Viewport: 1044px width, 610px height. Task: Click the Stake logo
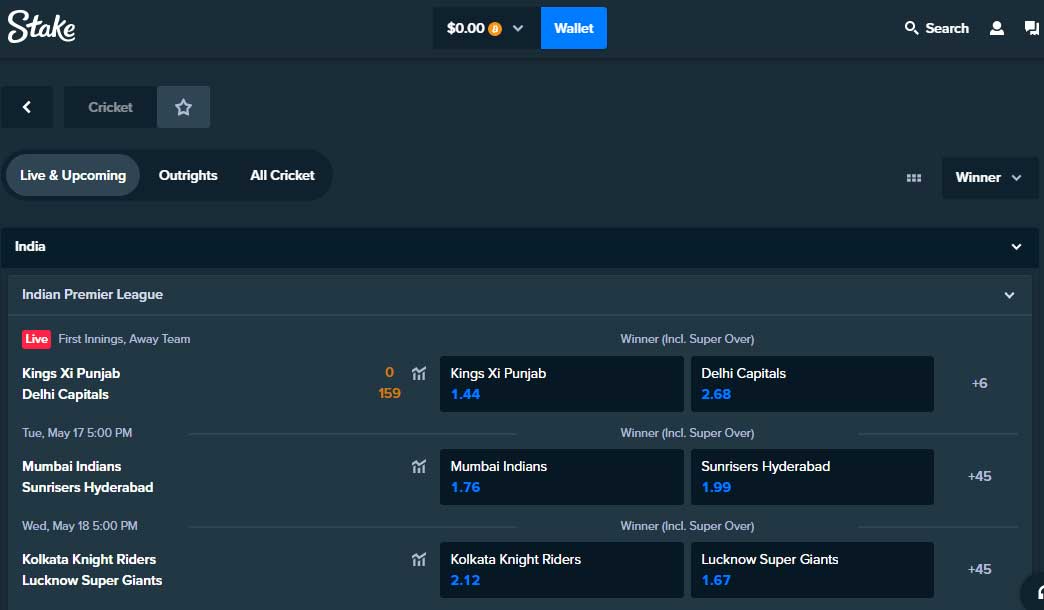tap(41, 27)
